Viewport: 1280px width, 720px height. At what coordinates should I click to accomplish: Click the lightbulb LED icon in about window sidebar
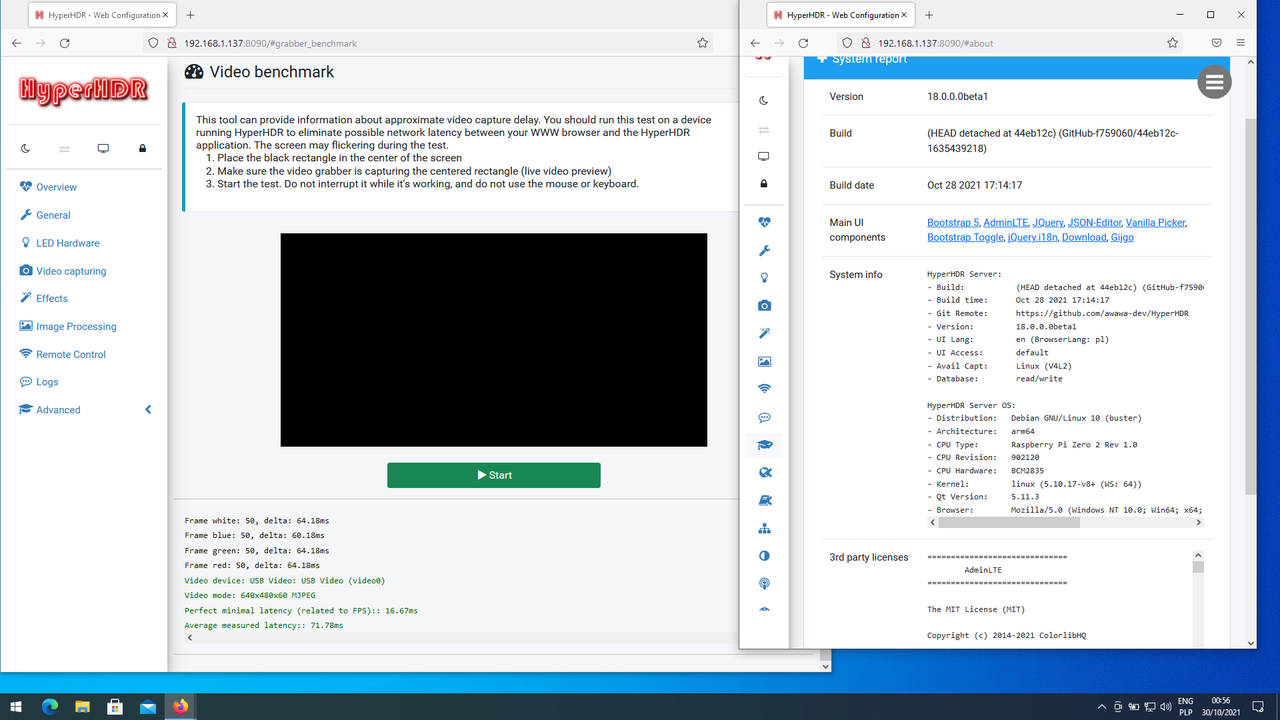tap(764, 278)
